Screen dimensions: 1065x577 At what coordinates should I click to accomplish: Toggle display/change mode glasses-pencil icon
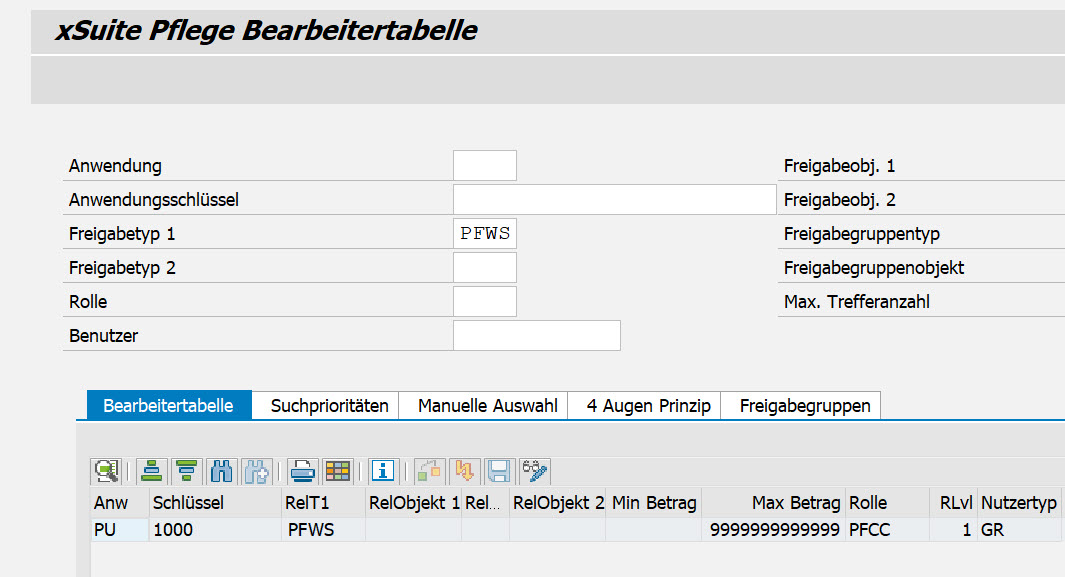tap(535, 470)
